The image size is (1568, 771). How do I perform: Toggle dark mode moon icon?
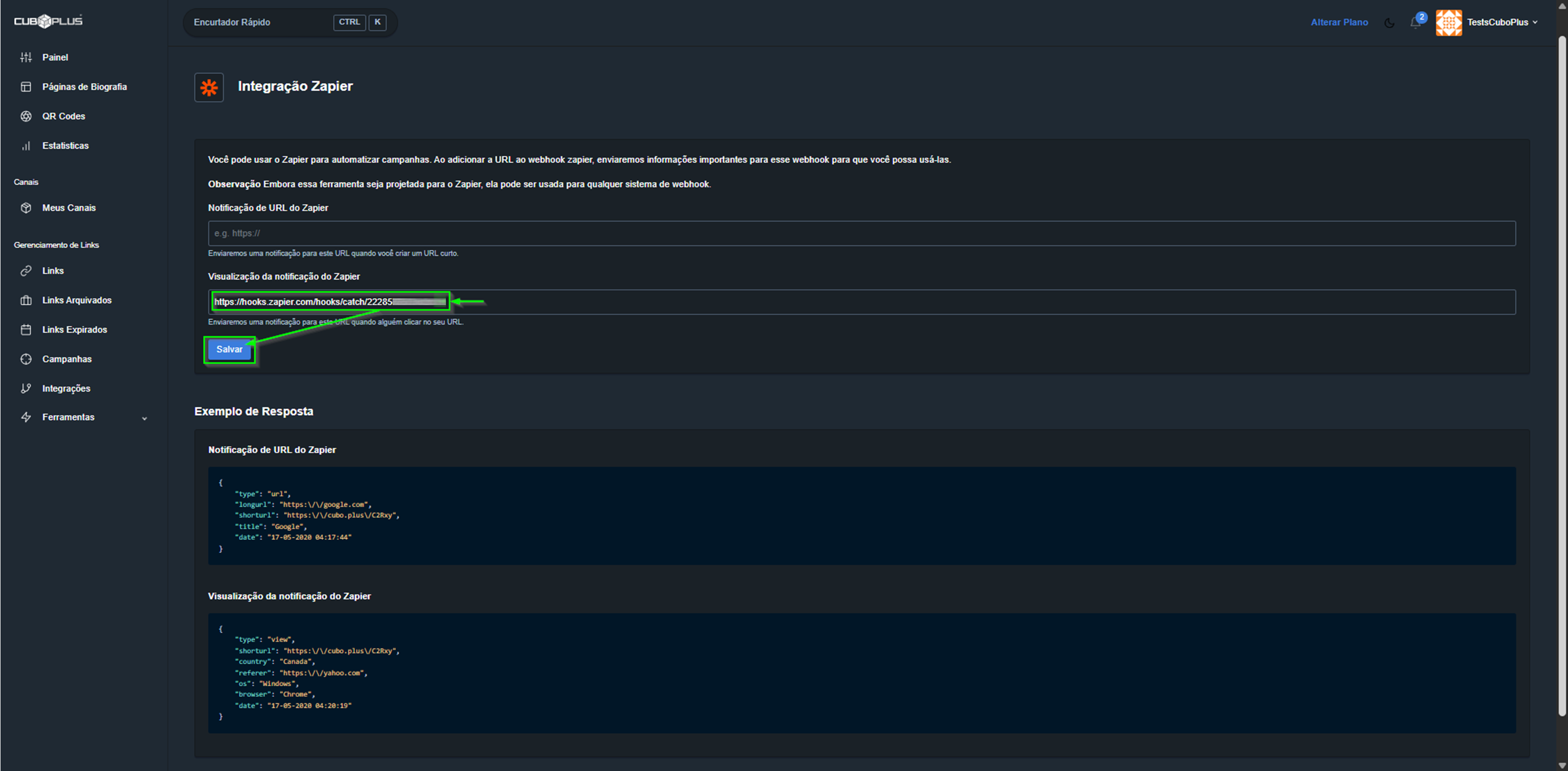[x=1389, y=23]
